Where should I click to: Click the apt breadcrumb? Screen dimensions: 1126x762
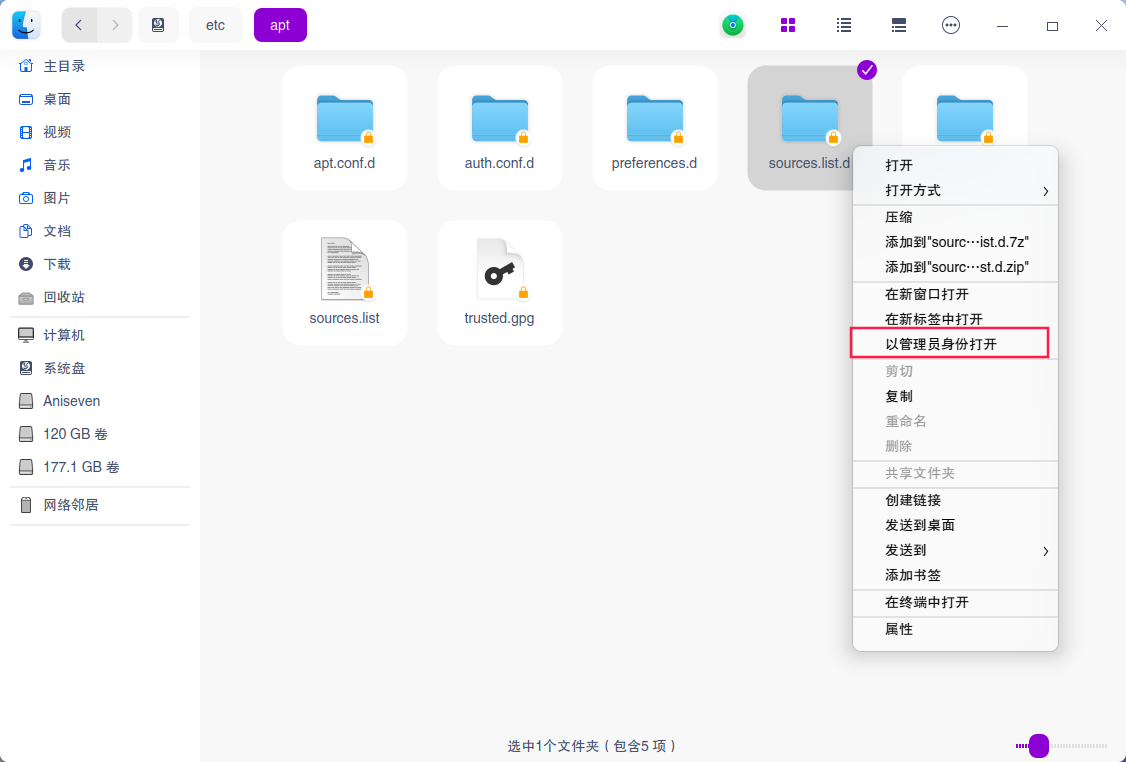(280, 25)
